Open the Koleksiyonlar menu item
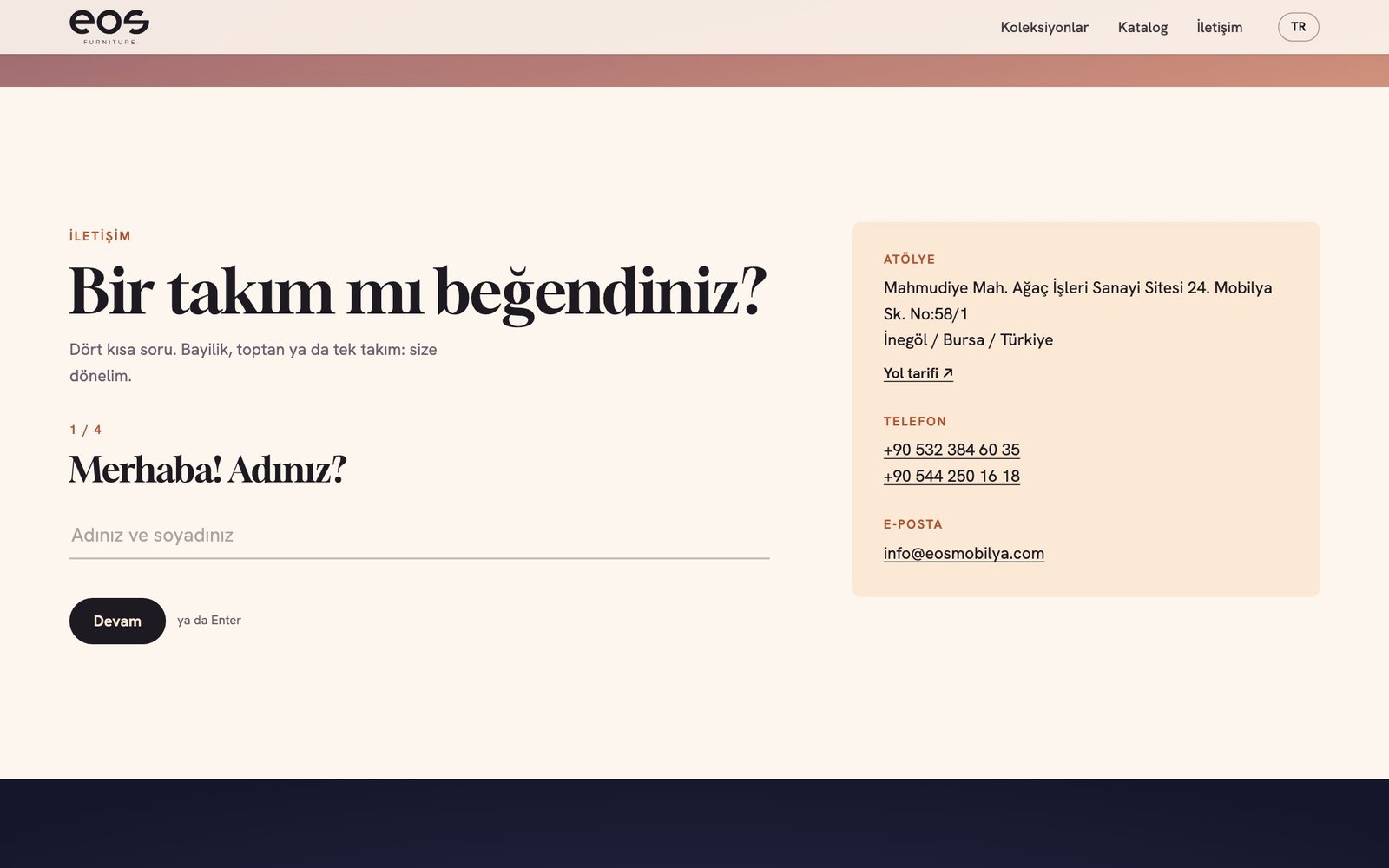Image resolution: width=1389 pixels, height=868 pixels. tap(1044, 28)
